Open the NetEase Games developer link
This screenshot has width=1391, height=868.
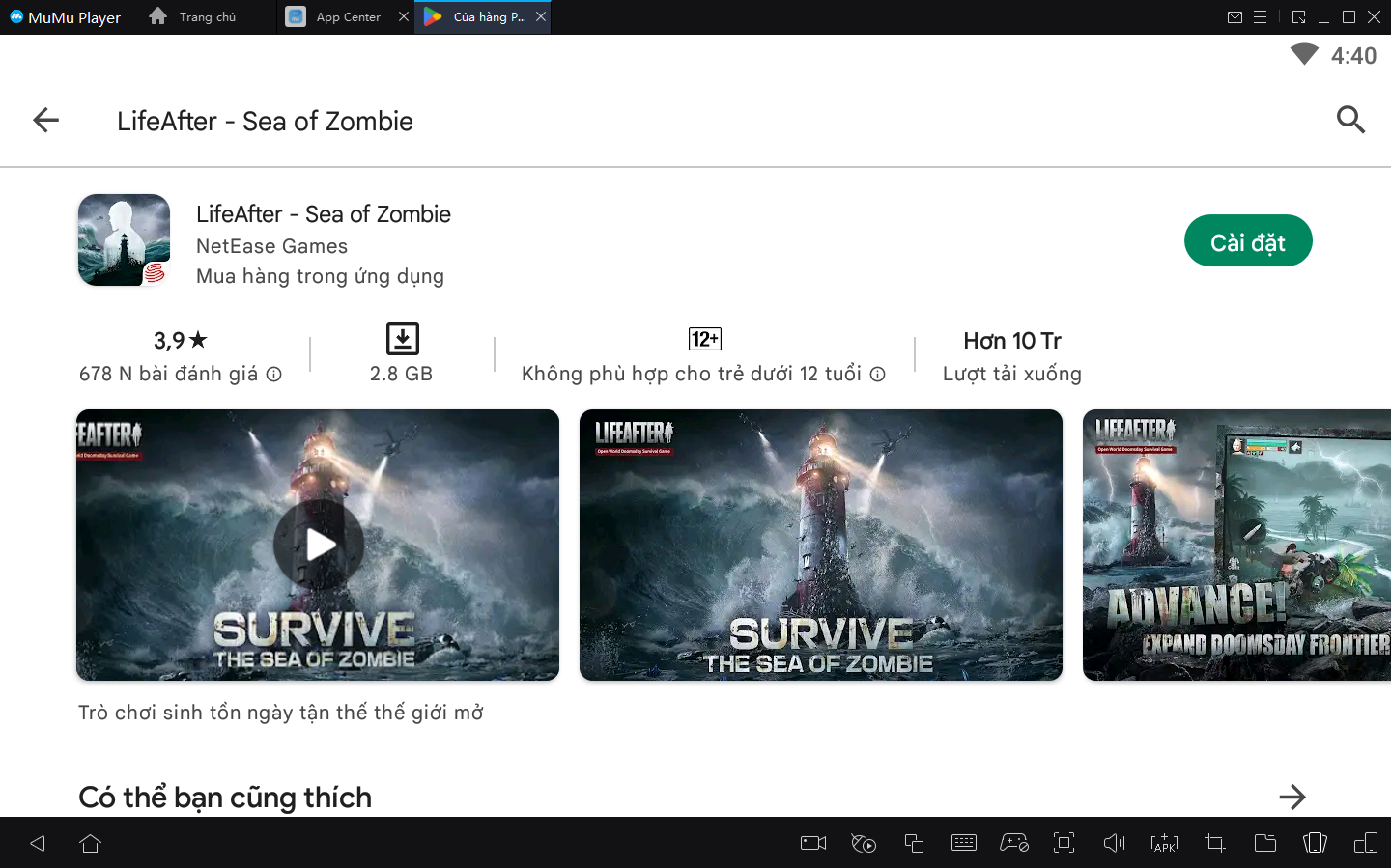pos(271,246)
